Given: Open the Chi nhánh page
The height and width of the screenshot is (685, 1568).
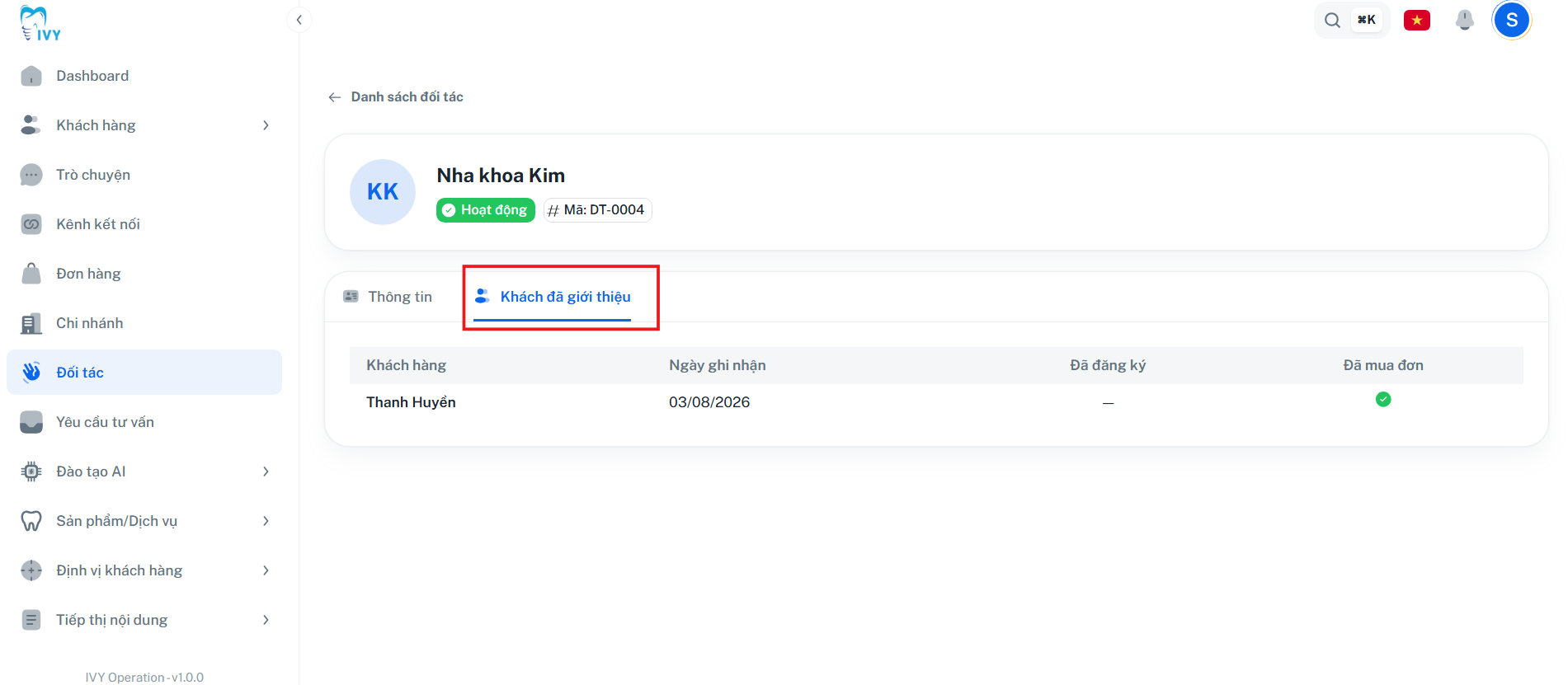Looking at the screenshot, I should point(144,323).
